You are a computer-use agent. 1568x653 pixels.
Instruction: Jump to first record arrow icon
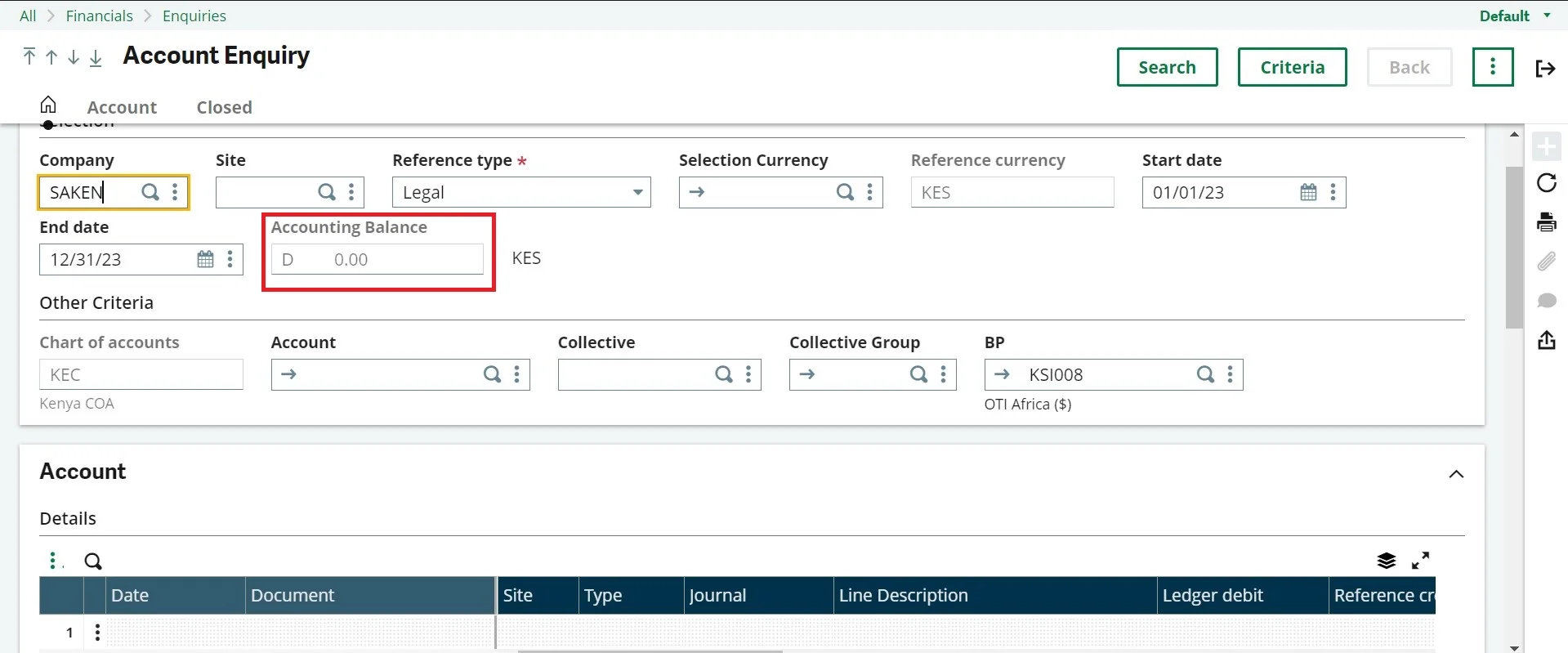29,56
